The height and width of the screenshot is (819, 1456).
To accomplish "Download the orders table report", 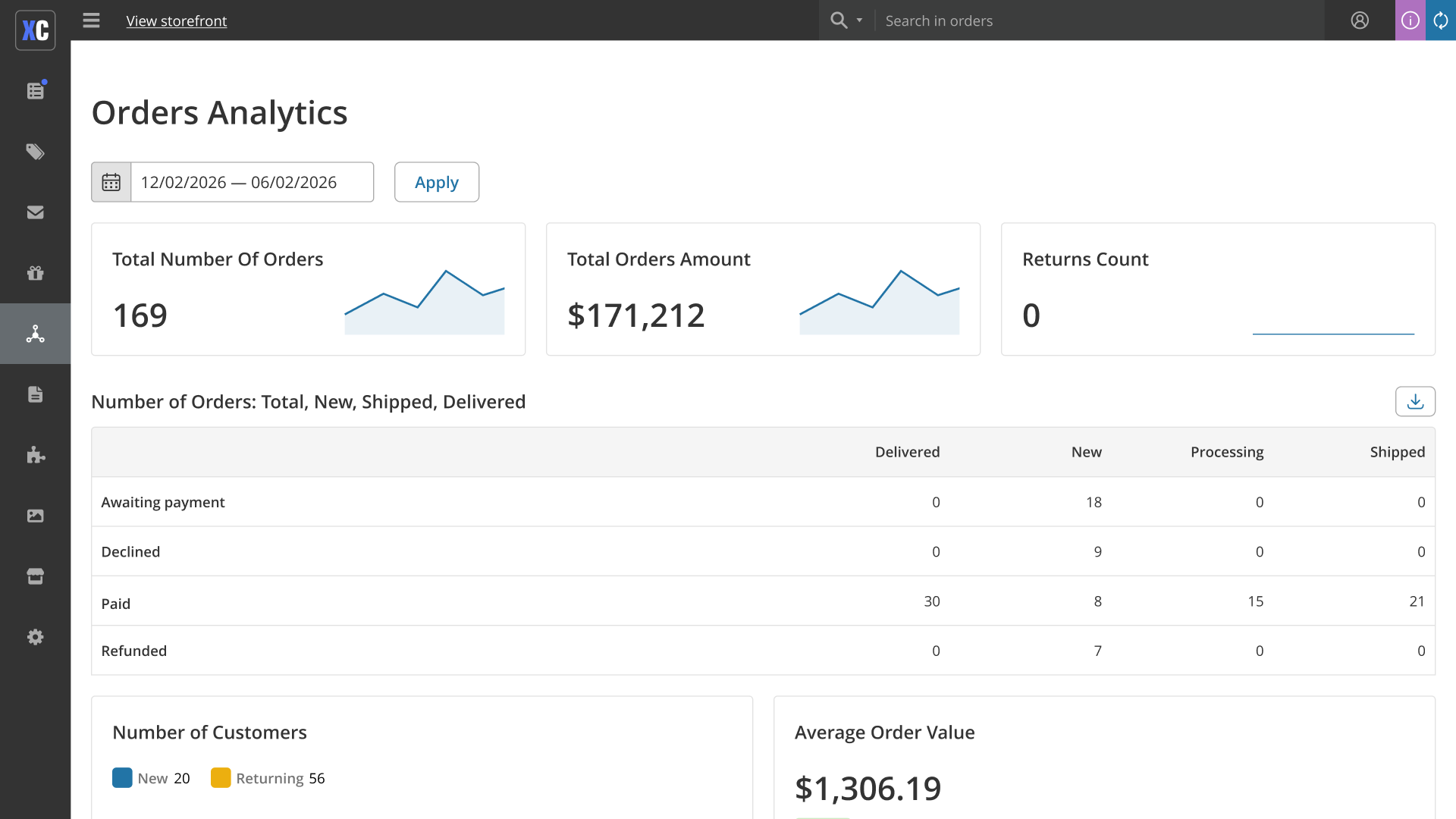I will pos(1415,401).
